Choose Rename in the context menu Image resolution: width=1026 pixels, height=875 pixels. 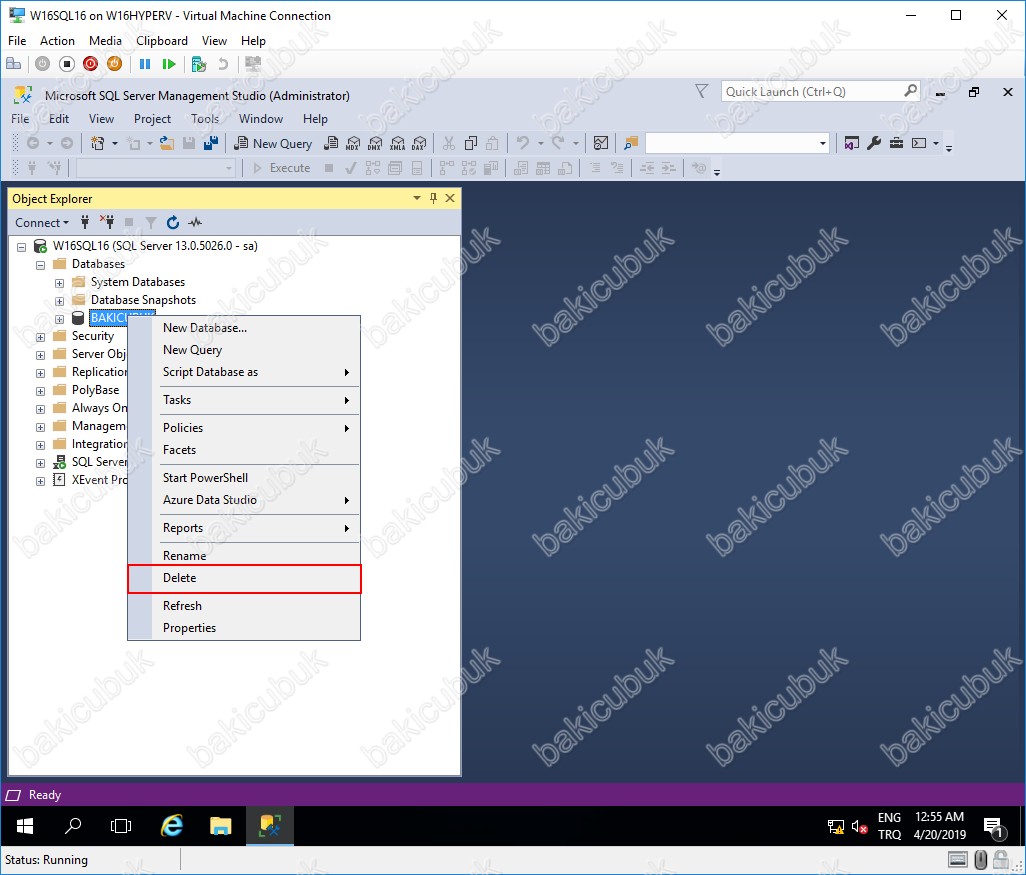pos(244,556)
